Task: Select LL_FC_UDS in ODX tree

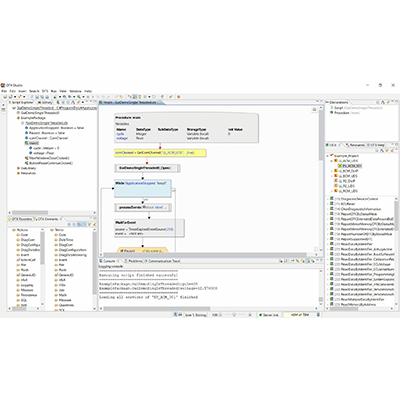Action: [344, 186]
